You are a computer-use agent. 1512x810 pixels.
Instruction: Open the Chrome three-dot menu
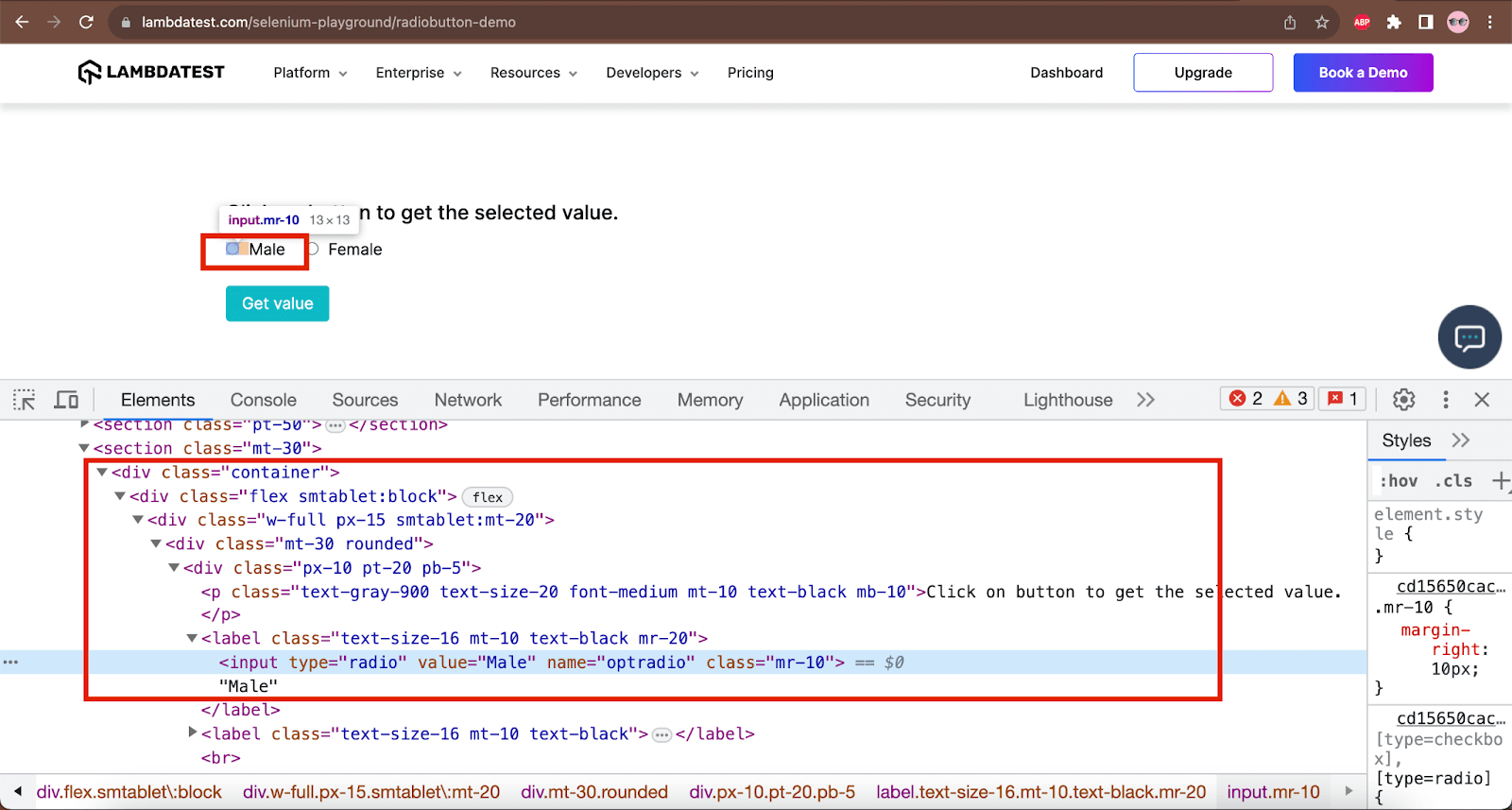[1490, 22]
